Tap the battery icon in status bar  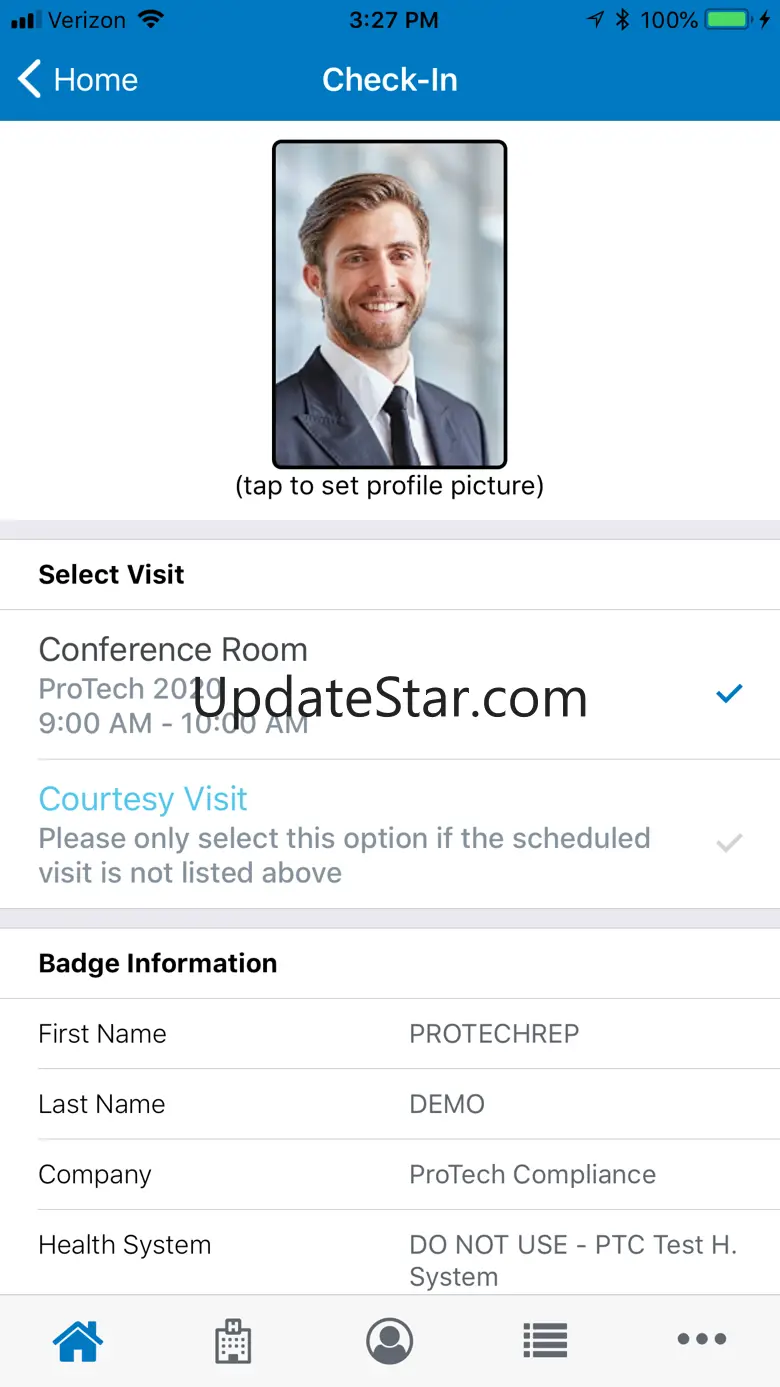pyautogui.click(x=729, y=20)
